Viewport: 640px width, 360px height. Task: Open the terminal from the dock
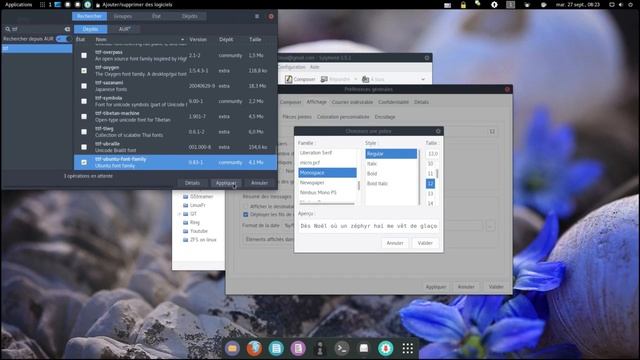[342, 348]
